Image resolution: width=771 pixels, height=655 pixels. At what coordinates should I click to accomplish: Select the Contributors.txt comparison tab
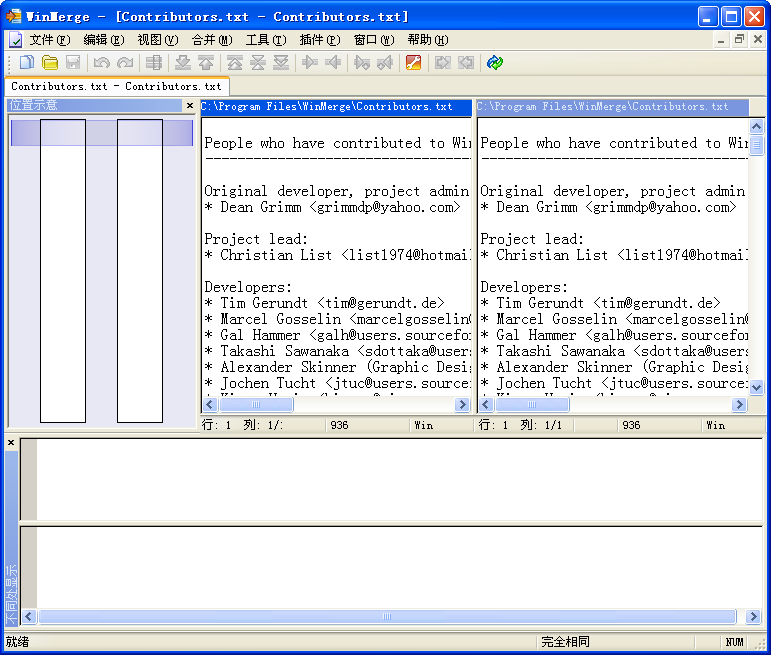click(x=116, y=87)
